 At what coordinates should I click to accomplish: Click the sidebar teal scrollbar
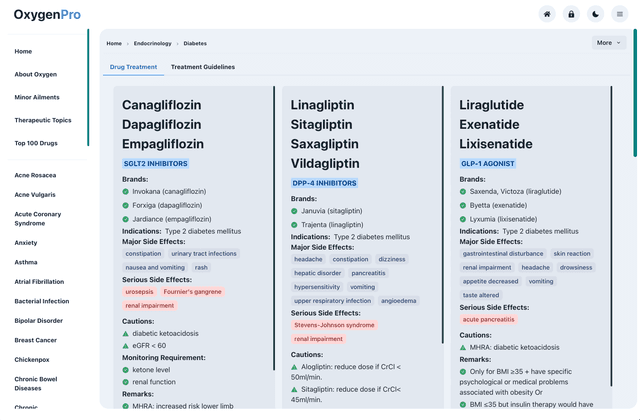point(88,87)
